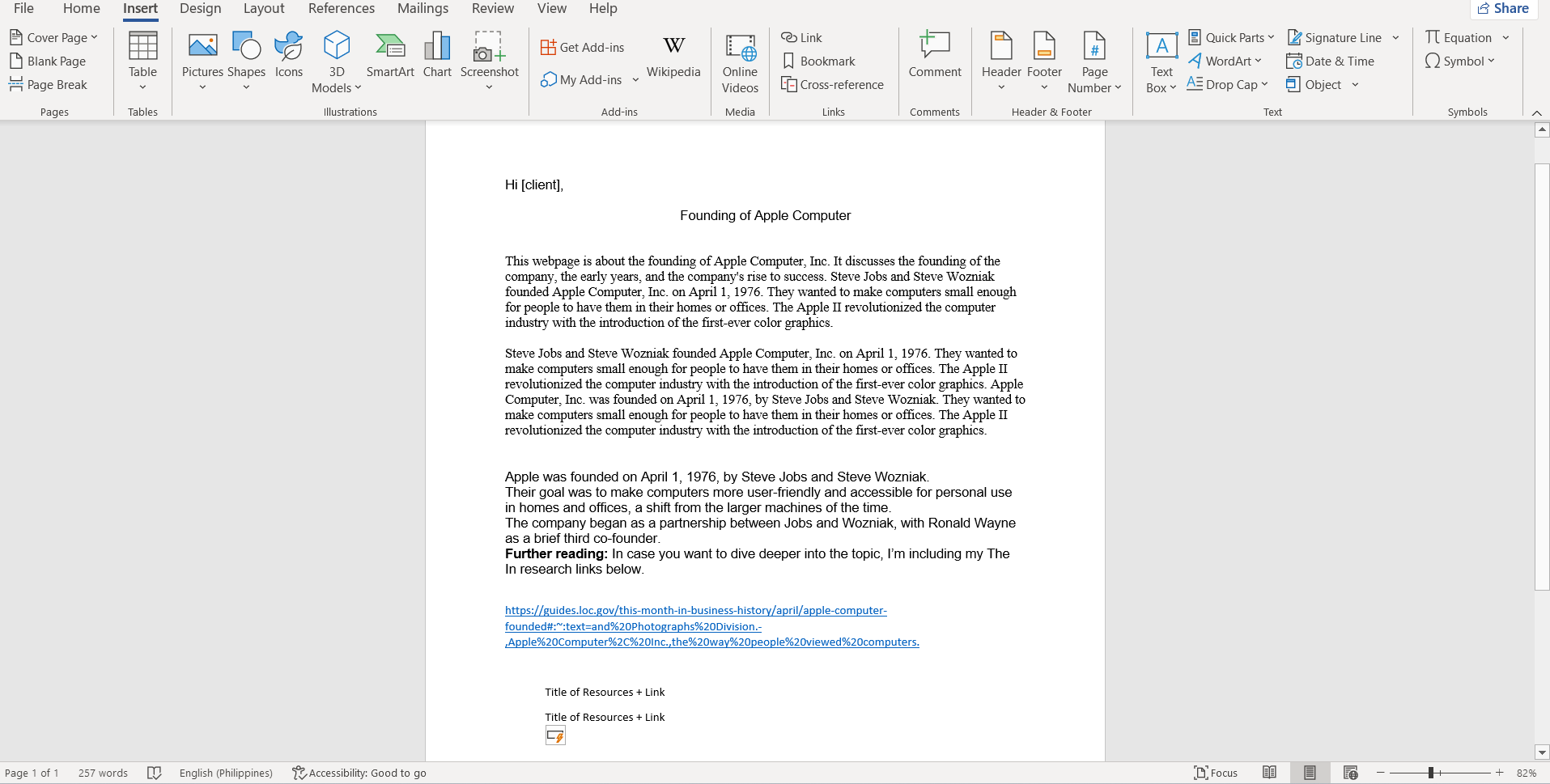Click the Share button

[x=1503, y=9]
